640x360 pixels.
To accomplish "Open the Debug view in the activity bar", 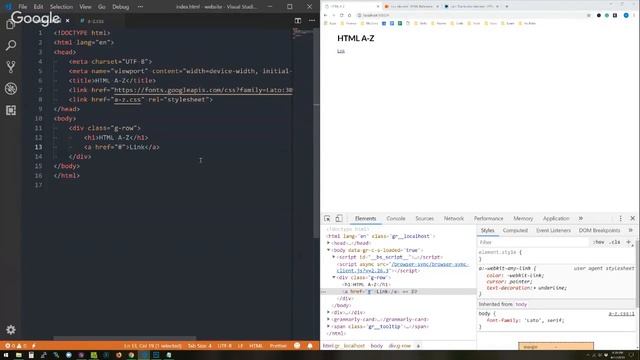I will pyautogui.click(x=11, y=89).
